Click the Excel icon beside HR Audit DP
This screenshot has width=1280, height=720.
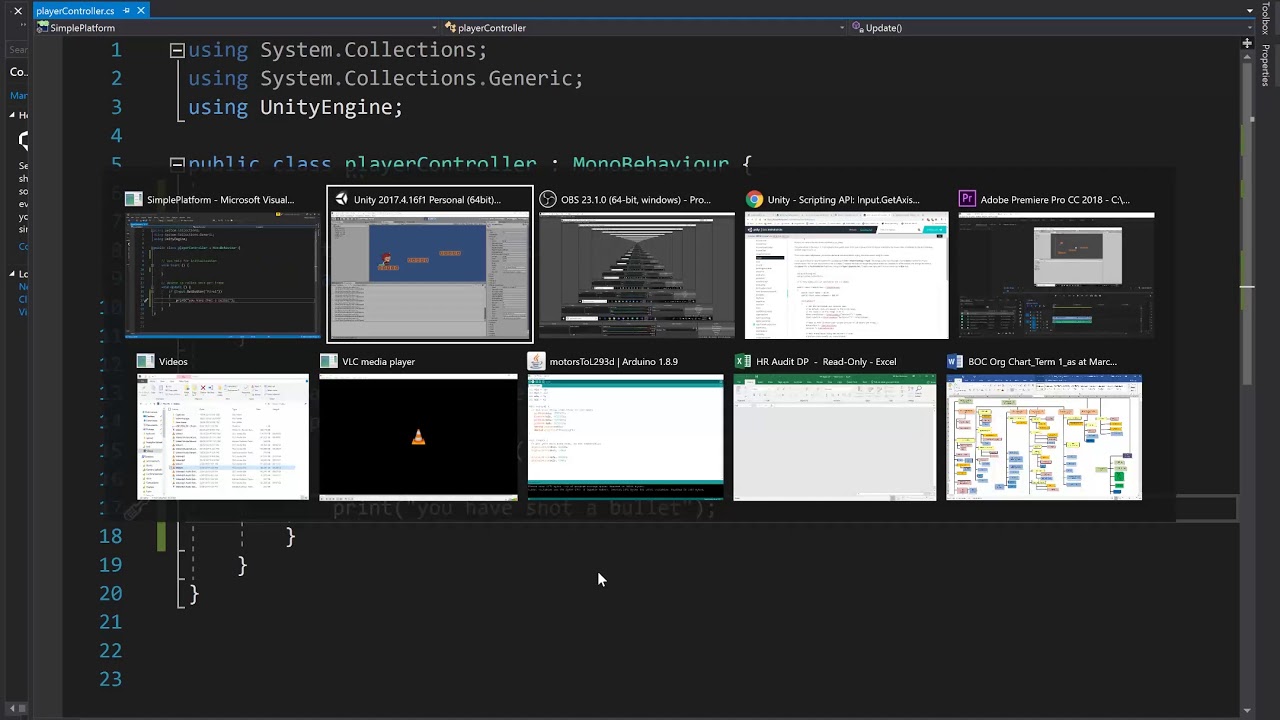[x=742, y=361]
